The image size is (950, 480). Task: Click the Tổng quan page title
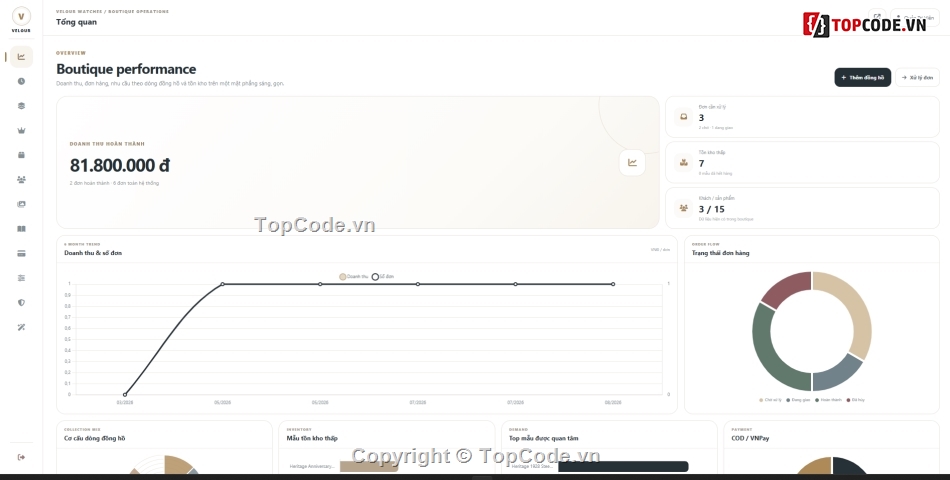[x=76, y=22]
